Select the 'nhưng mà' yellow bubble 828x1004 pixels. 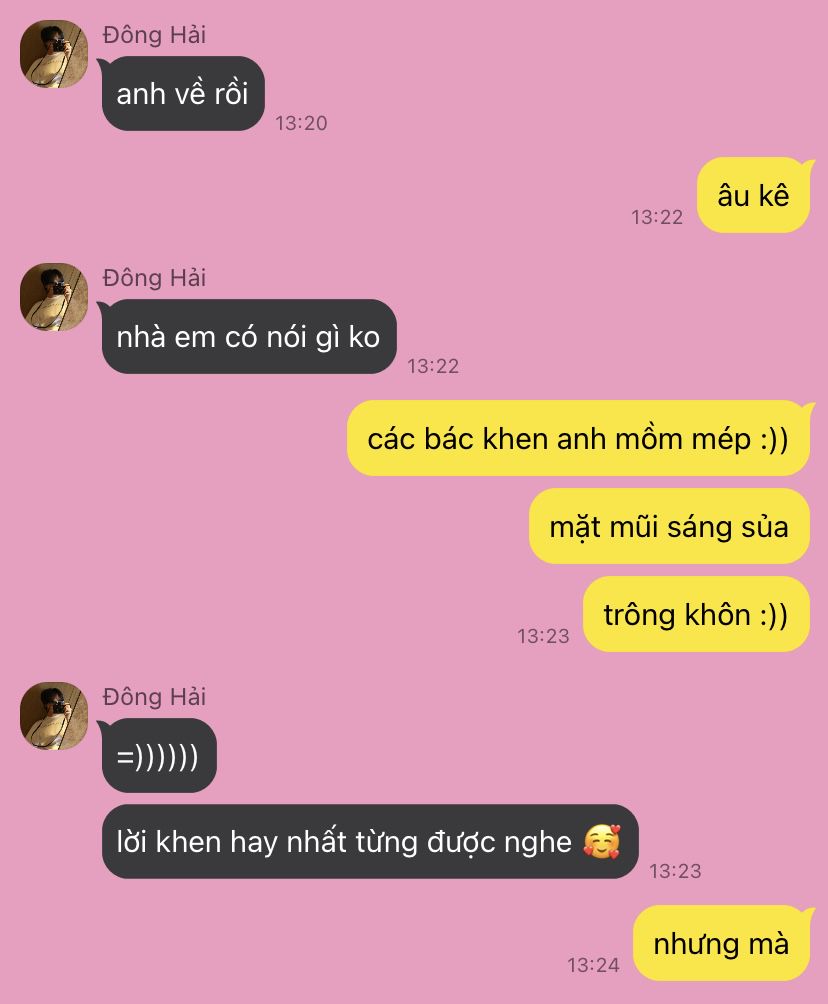coord(721,943)
